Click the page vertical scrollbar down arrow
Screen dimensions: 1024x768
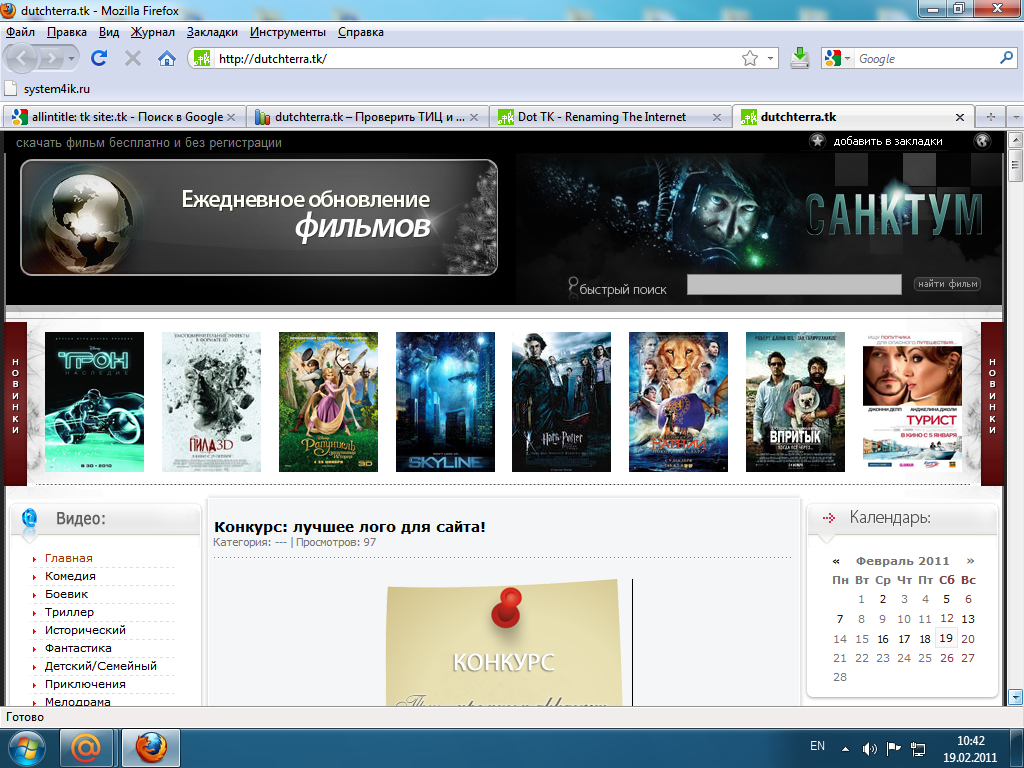1015,696
